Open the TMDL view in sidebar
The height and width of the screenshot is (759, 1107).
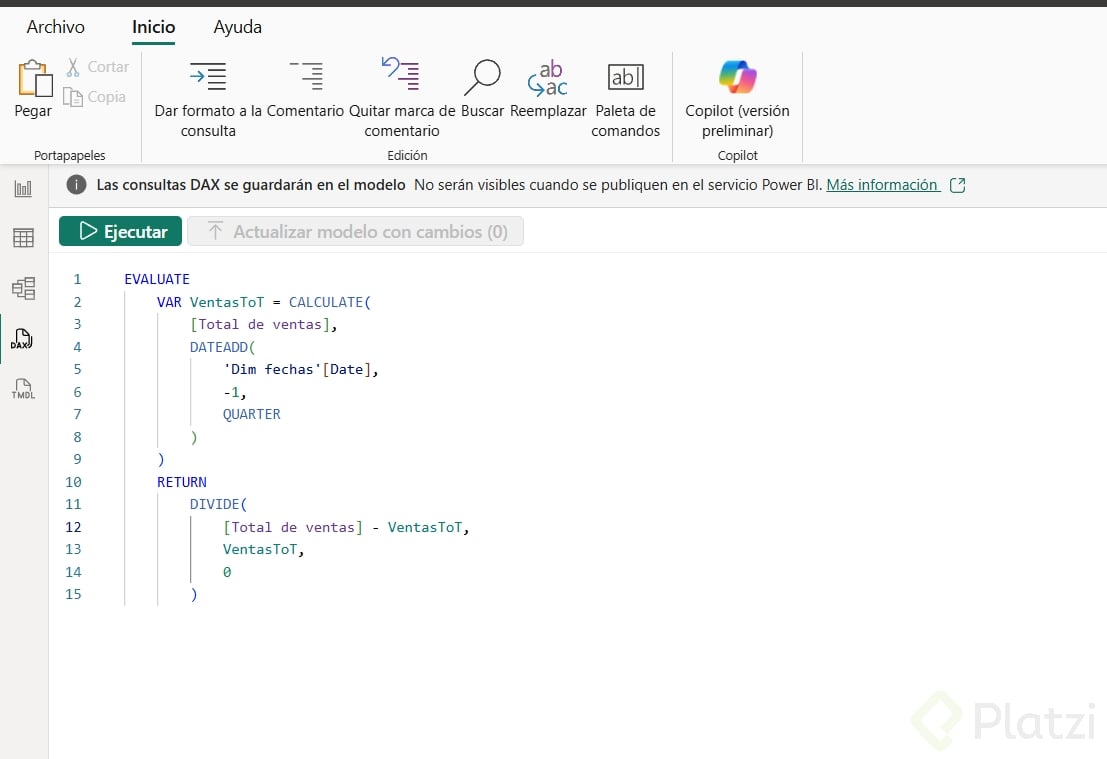pyautogui.click(x=23, y=390)
